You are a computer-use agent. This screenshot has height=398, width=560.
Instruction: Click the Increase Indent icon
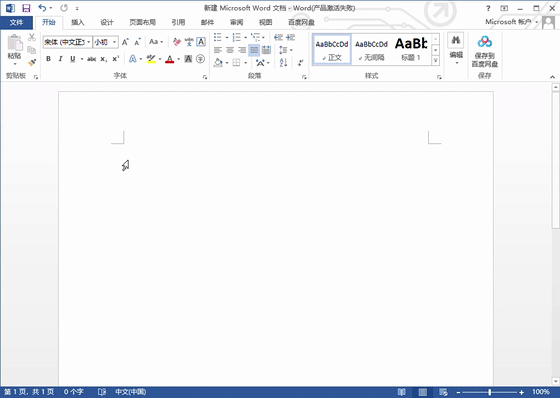click(x=290, y=37)
